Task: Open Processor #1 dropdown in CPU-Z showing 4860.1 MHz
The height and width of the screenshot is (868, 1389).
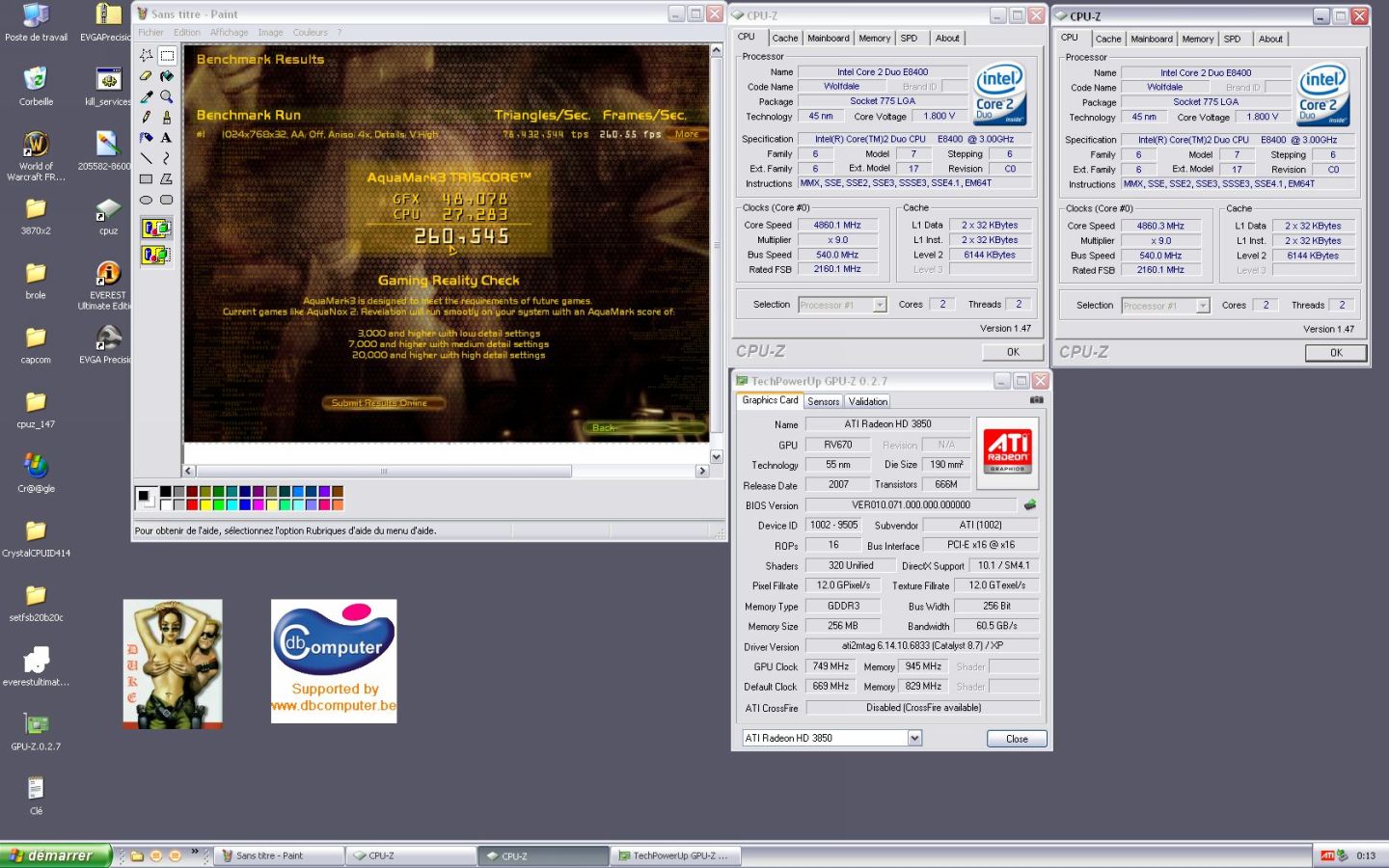Action: tap(879, 305)
